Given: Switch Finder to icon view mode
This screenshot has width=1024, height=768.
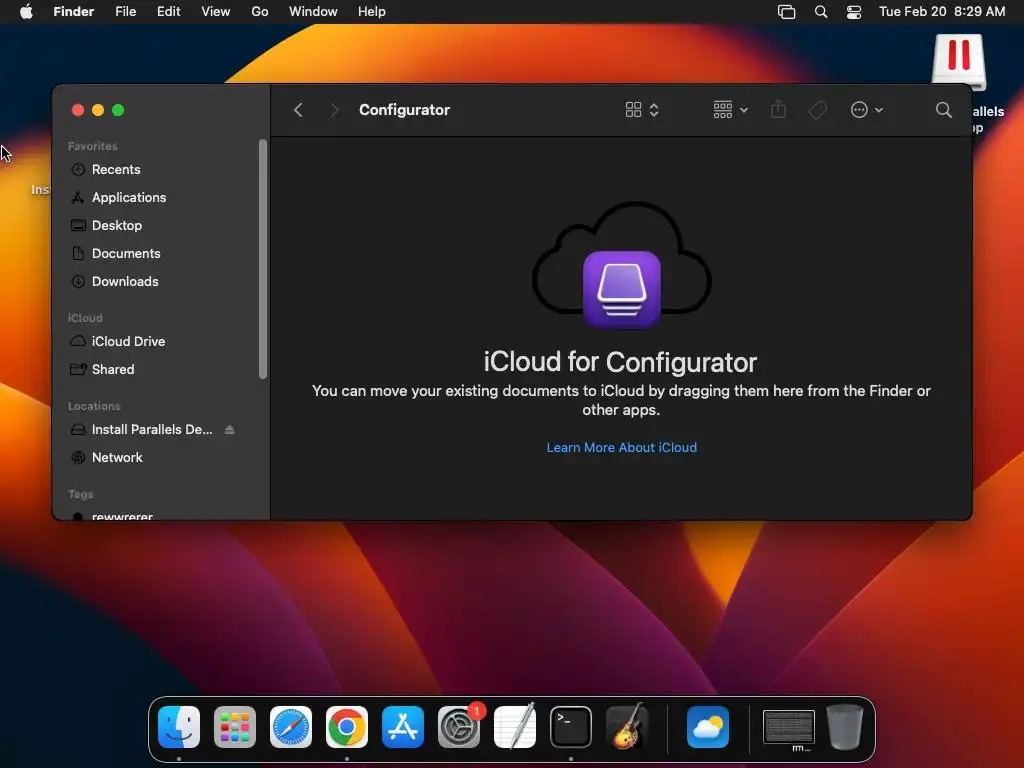Looking at the screenshot, I should click(x=641, y=110).
